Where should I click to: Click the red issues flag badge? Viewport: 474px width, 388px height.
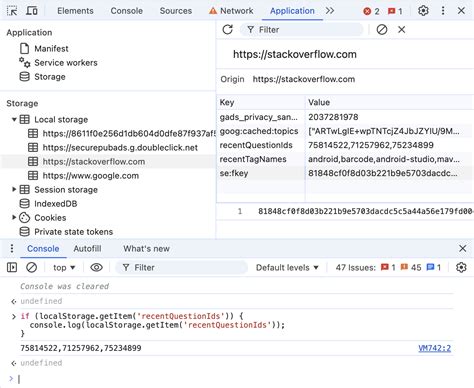(x=395, y=11)
